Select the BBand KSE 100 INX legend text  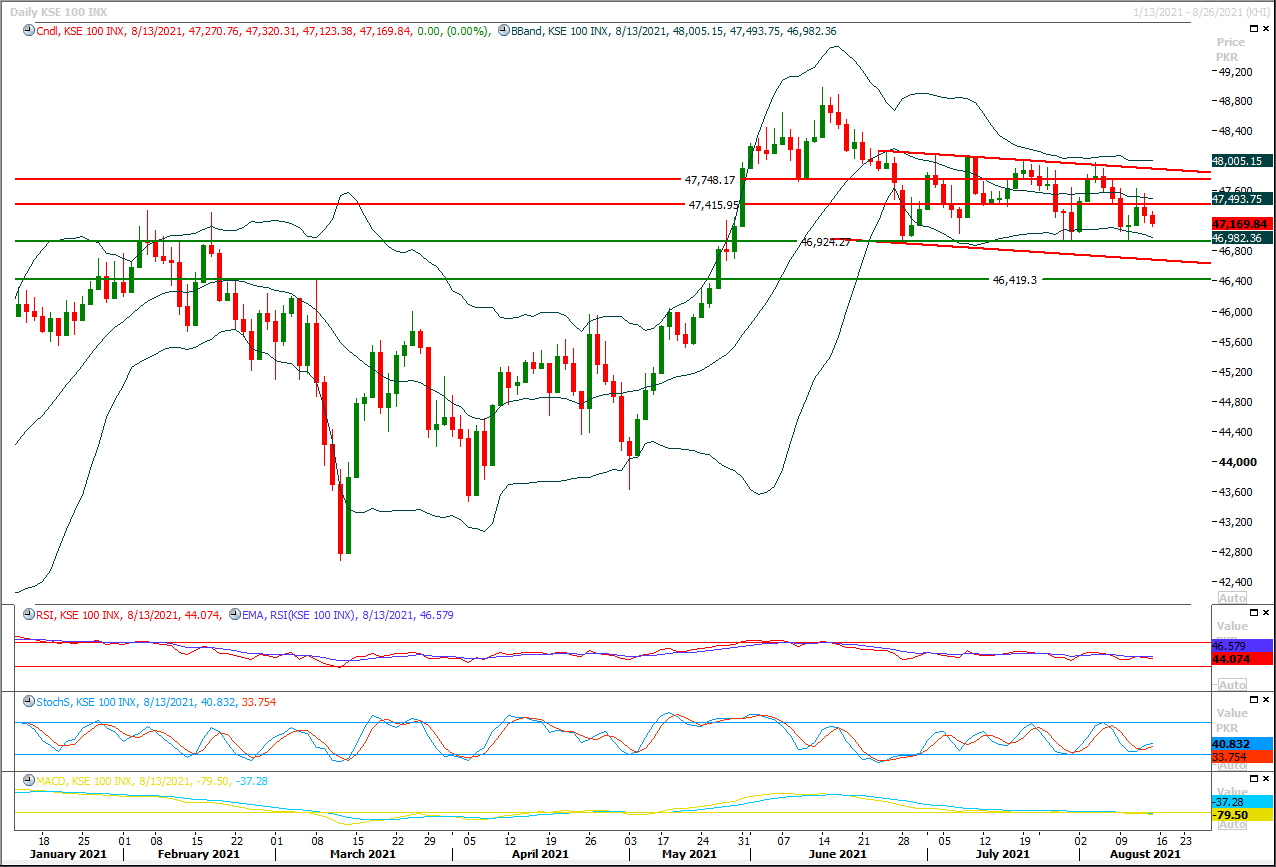(674, 31)
